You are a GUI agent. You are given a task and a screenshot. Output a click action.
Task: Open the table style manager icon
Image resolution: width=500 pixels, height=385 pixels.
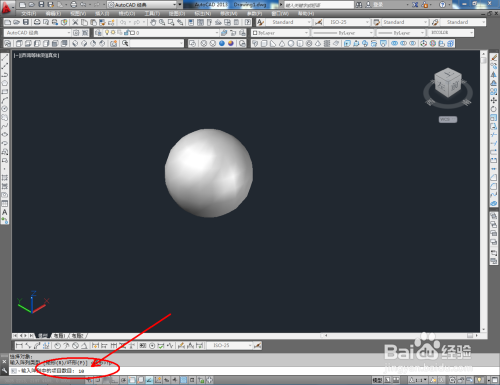(x=377, y=22)
